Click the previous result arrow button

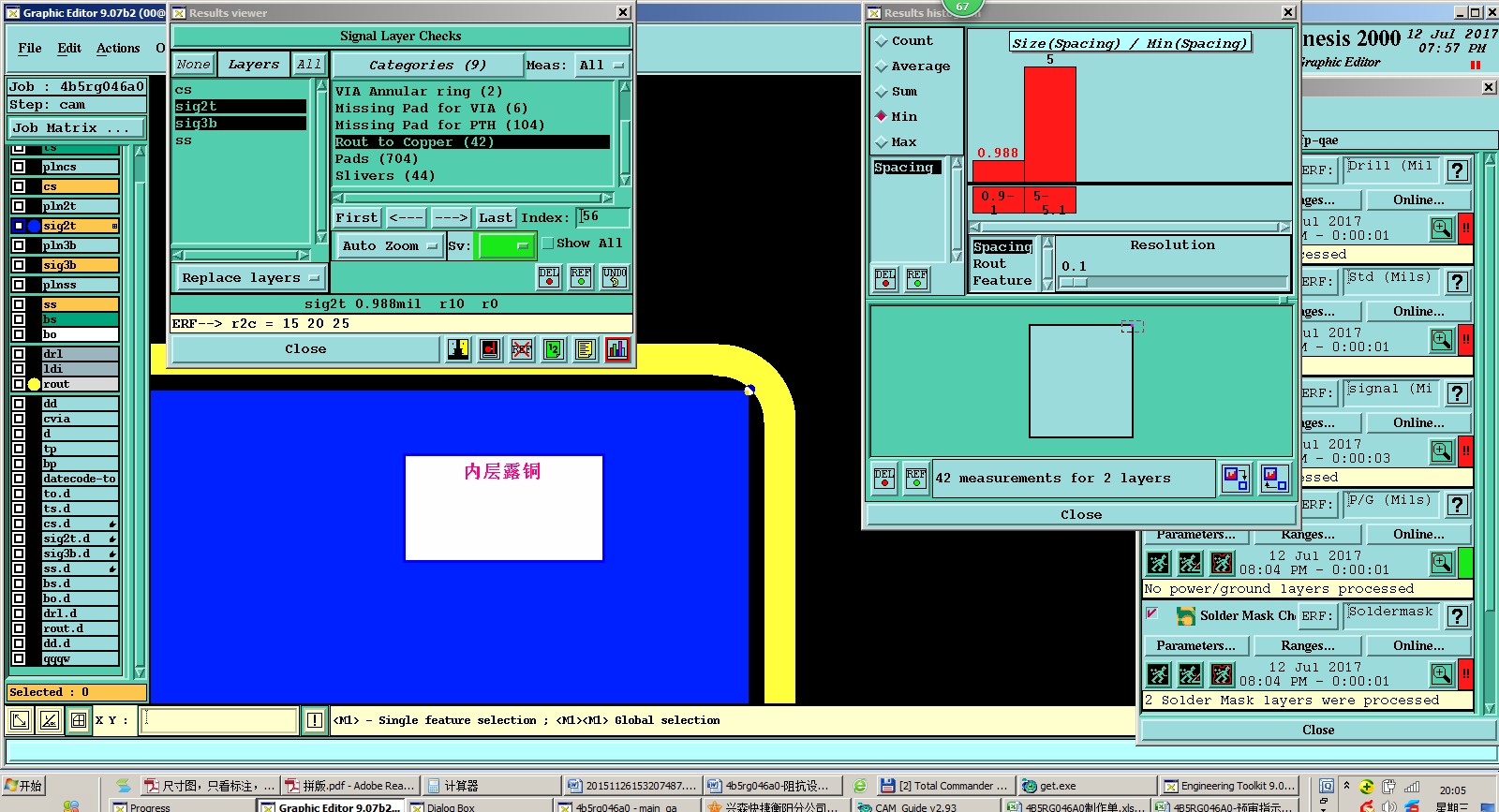tap(406, 217)
